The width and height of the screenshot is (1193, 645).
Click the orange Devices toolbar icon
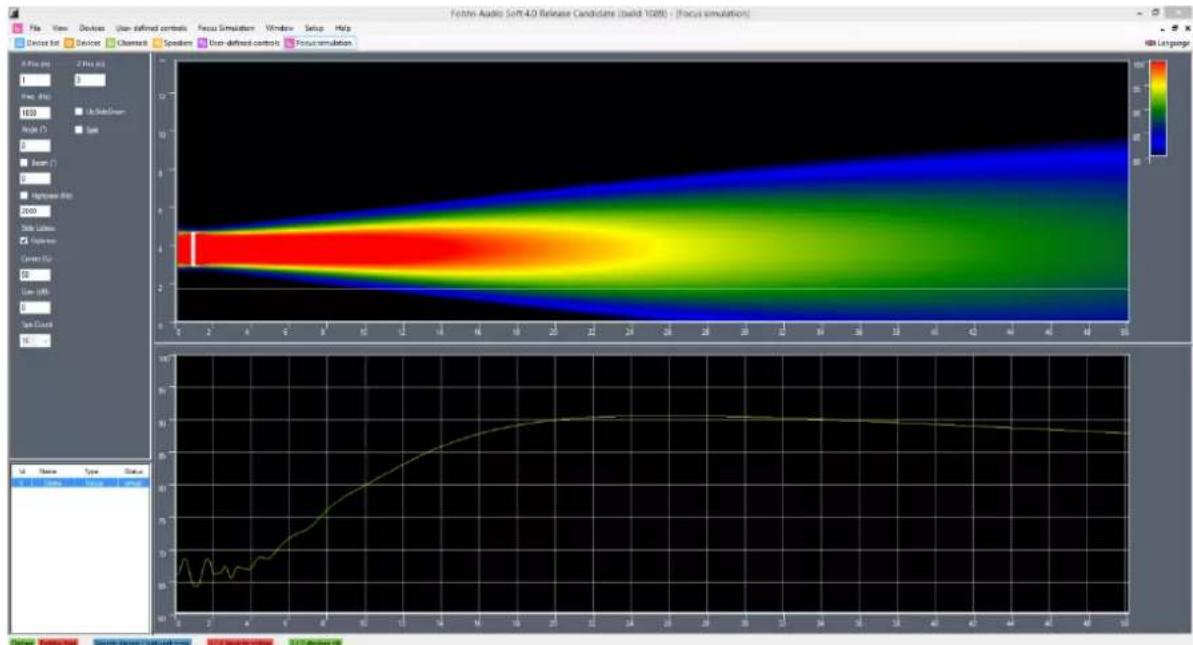pos(68,43)
